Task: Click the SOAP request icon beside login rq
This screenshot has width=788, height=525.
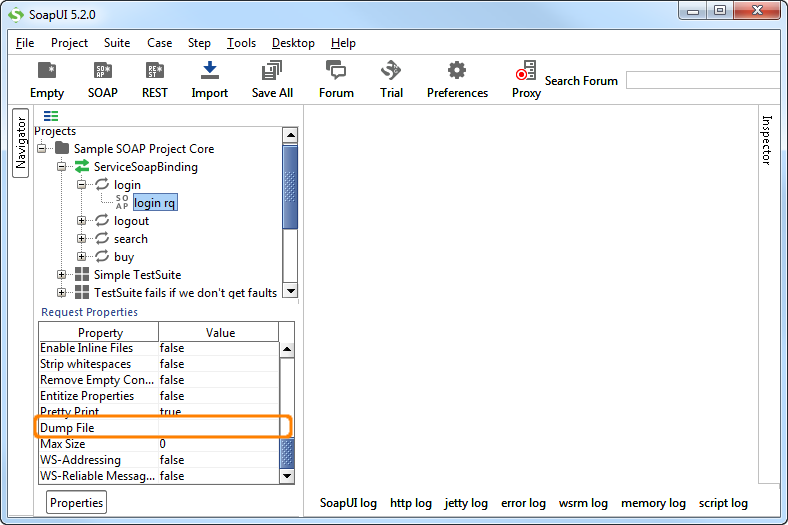Action: (122, 202)
